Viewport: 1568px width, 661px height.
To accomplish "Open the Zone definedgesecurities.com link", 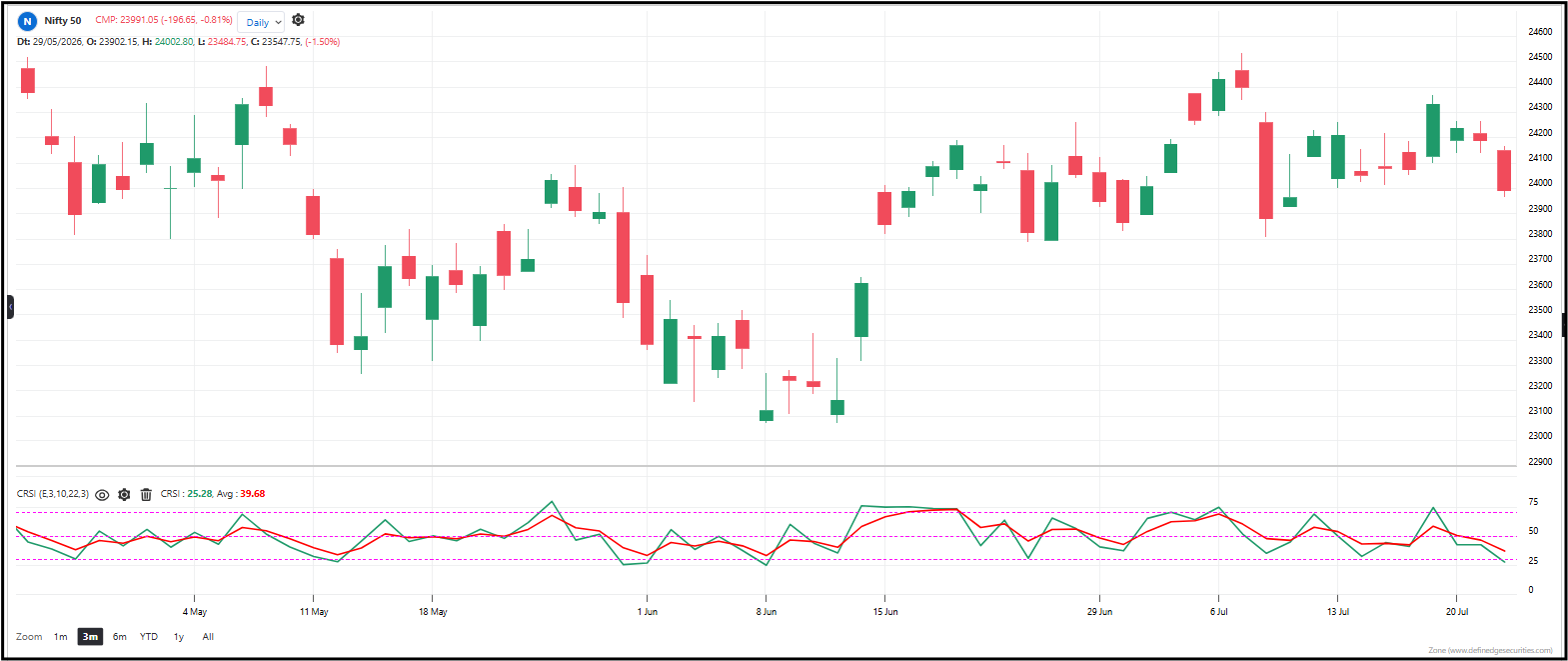I will [x=1490, y=650].
